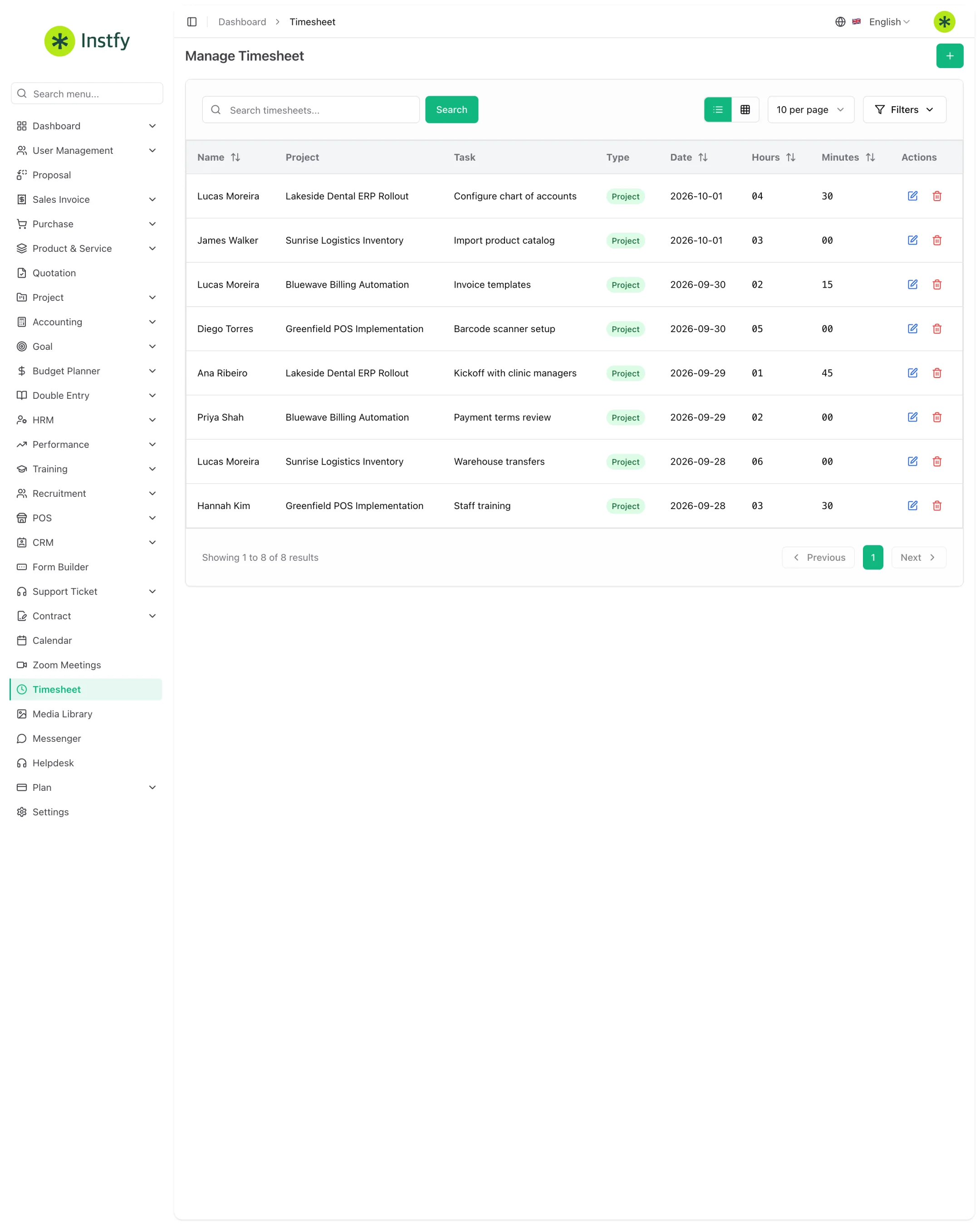Delete James Walker's timesheet row
The height and width of the screenshot is (1225, 980).
pos(937,240)
